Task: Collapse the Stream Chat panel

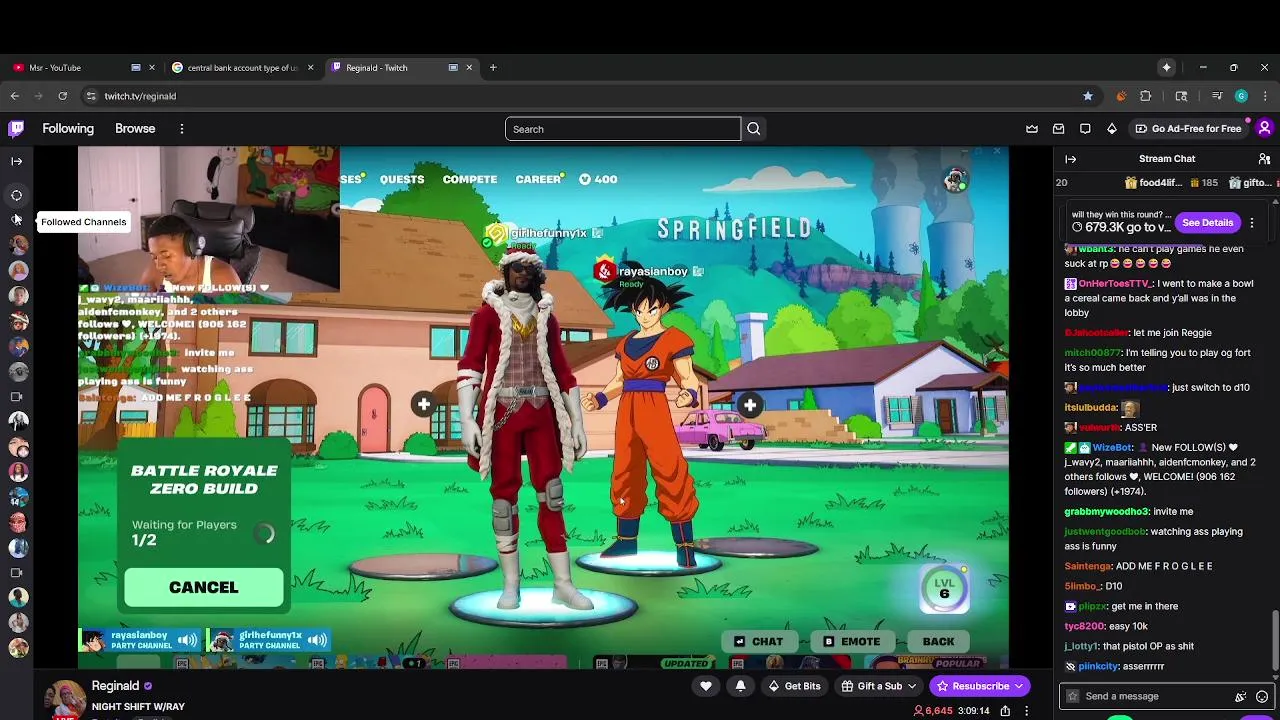Action: click(x=1071, y=159)
